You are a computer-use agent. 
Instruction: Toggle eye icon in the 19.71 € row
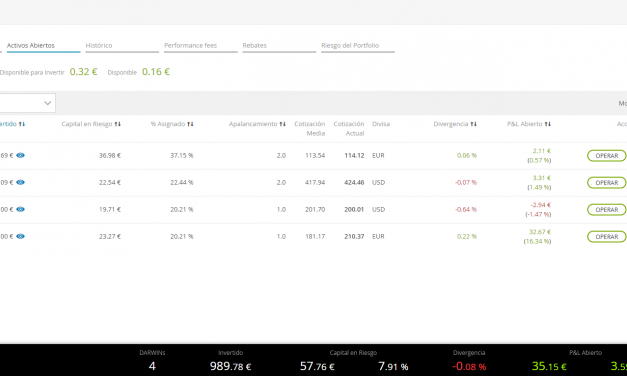click(20, 209)
